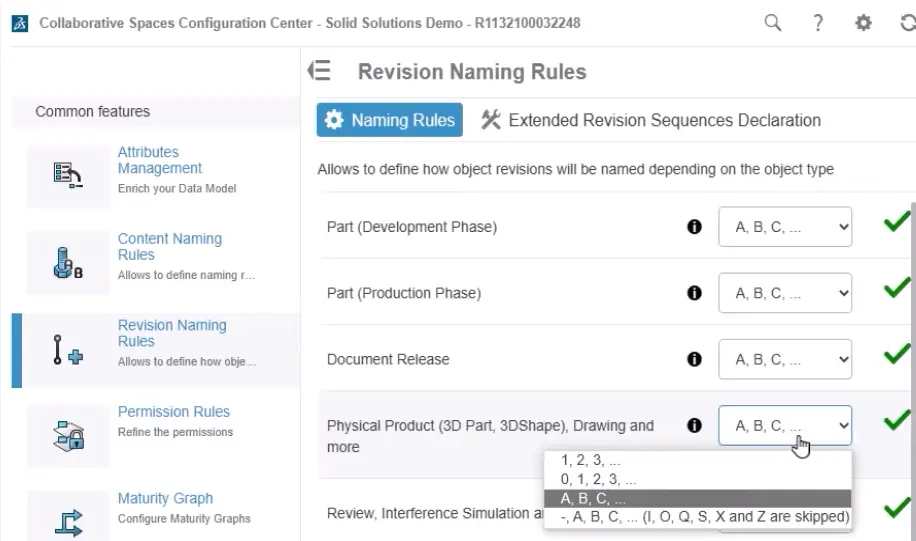Viewport: 916px width, 541px height.
Task: Choose option skipping I, O, Q, S, X, Z
Action: click(698, 517)
